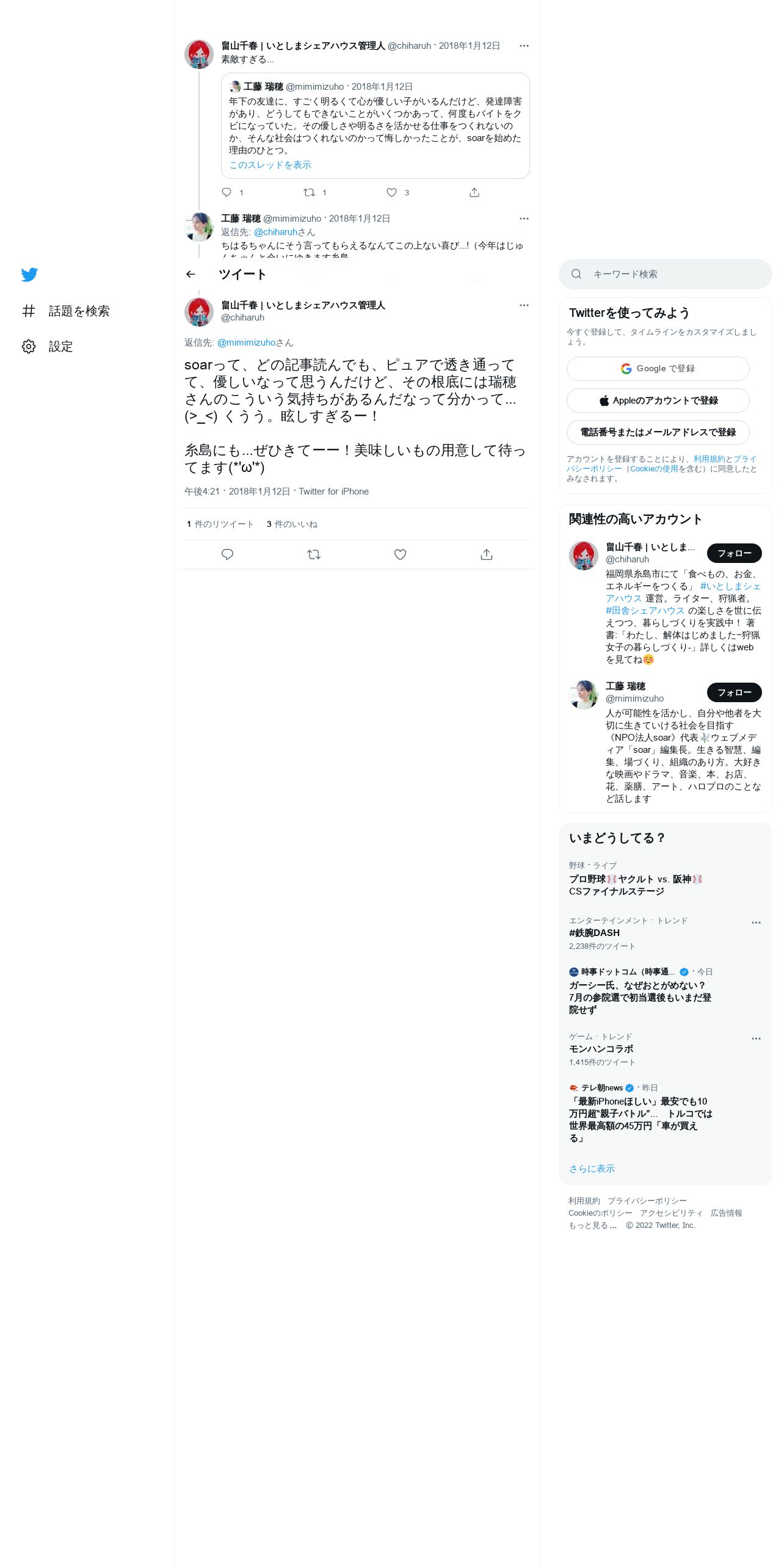Open settings gear in the sidebar
Image resolution: width=784 pixels, height=1568 pixels.
tap(29, 346)
